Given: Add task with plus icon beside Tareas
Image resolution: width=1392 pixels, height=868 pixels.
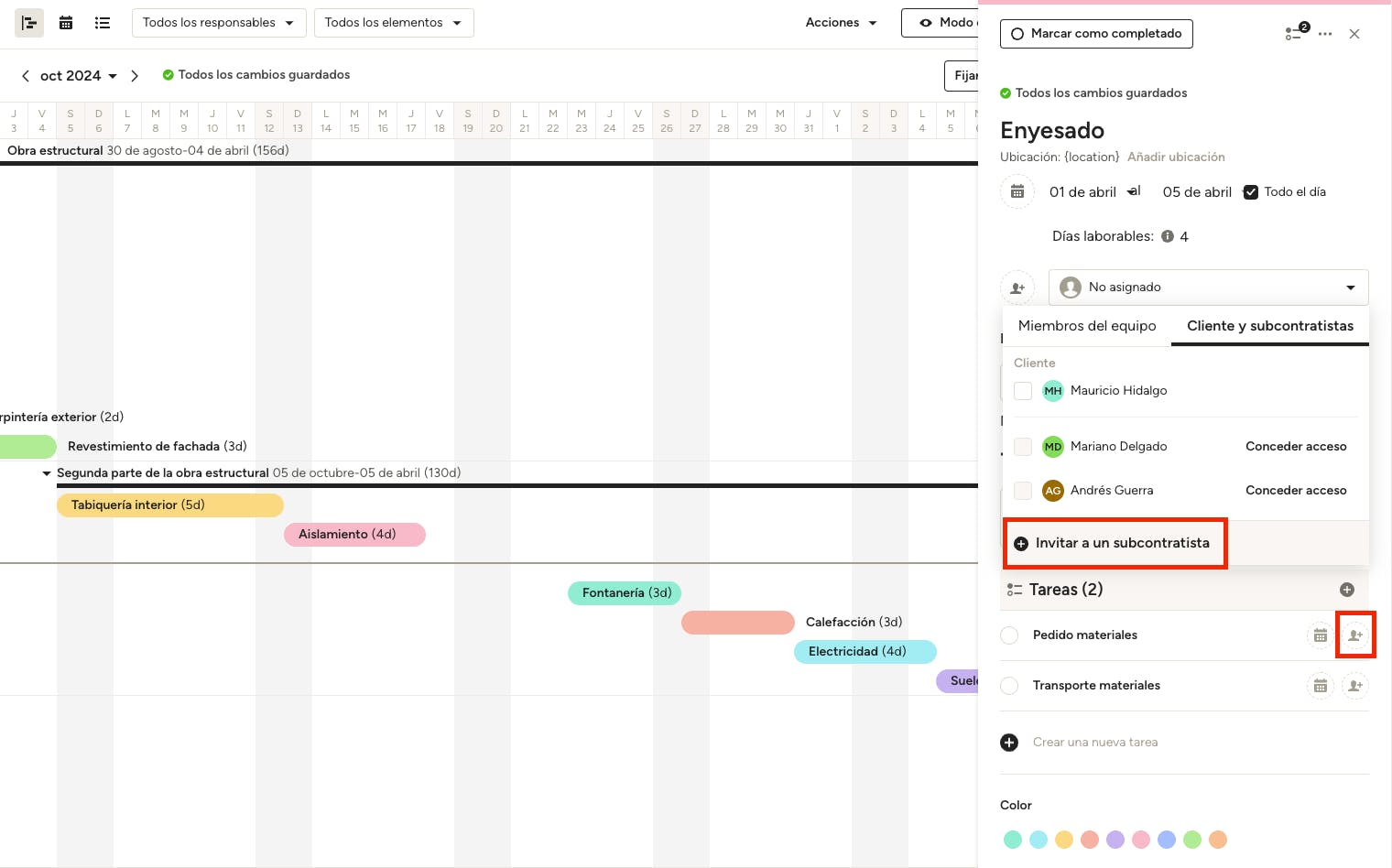Looking at the screenshot, I should coord(1346,590).
